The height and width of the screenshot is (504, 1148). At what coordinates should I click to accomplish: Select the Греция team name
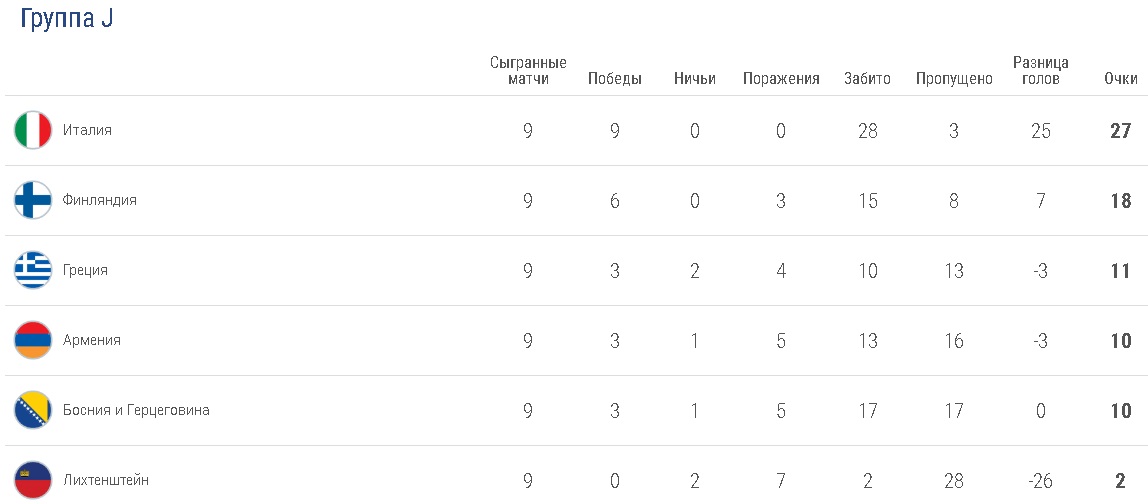point(85,270)
